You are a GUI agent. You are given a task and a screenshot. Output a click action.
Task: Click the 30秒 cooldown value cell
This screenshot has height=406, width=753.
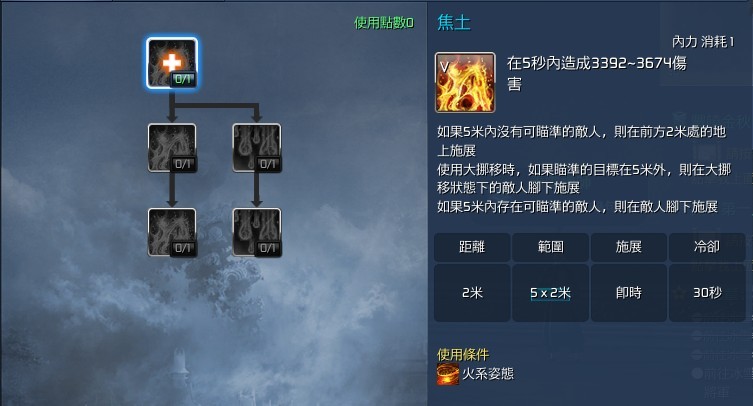coord(707,292)
